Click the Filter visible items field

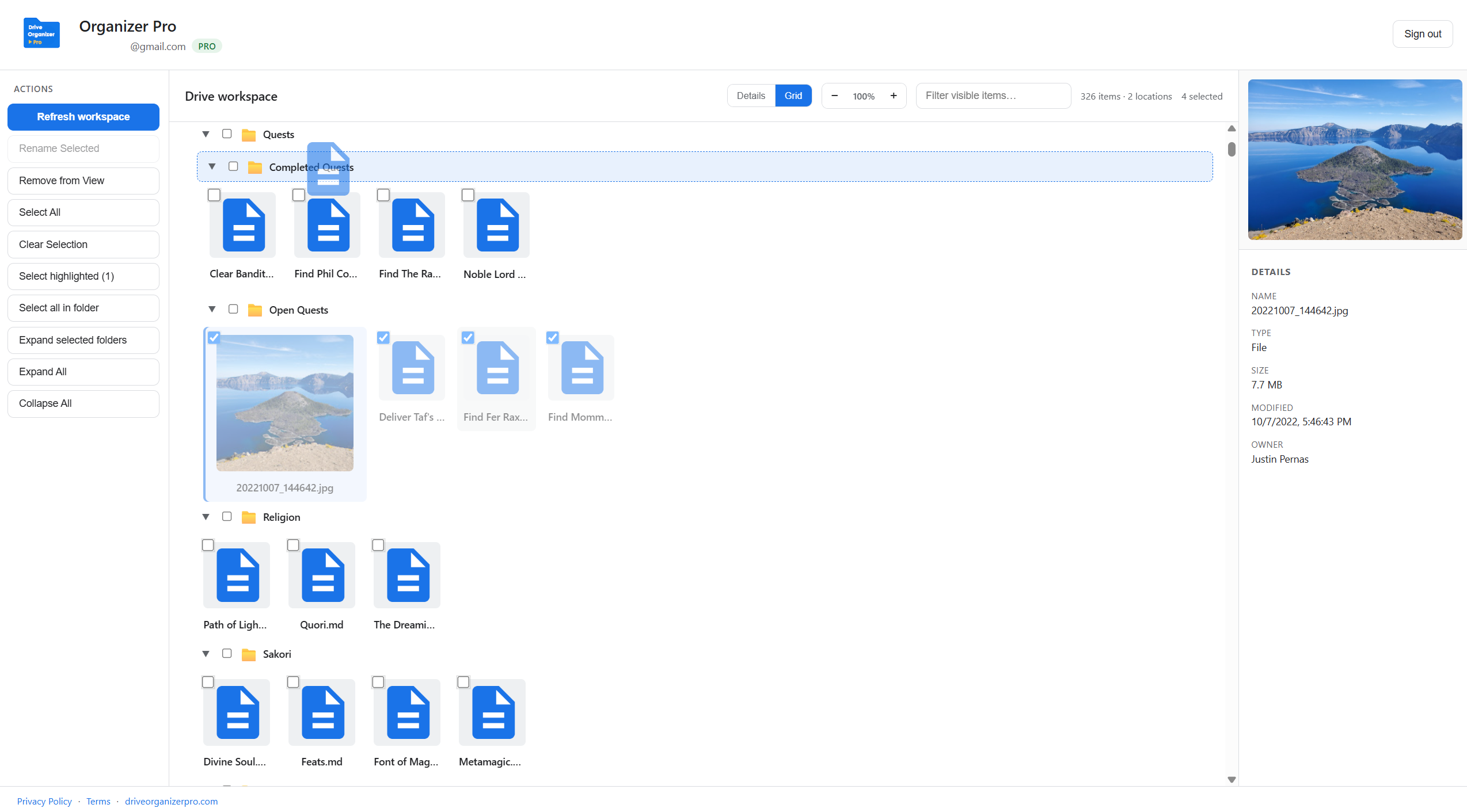click(994, 96)
